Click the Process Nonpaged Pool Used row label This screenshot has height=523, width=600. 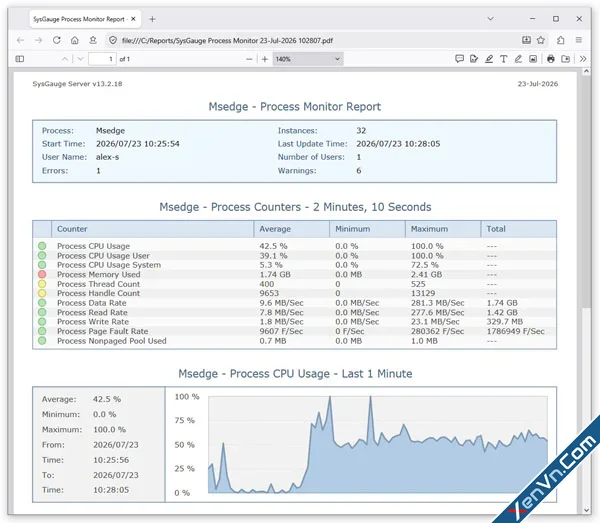(112, 341)
